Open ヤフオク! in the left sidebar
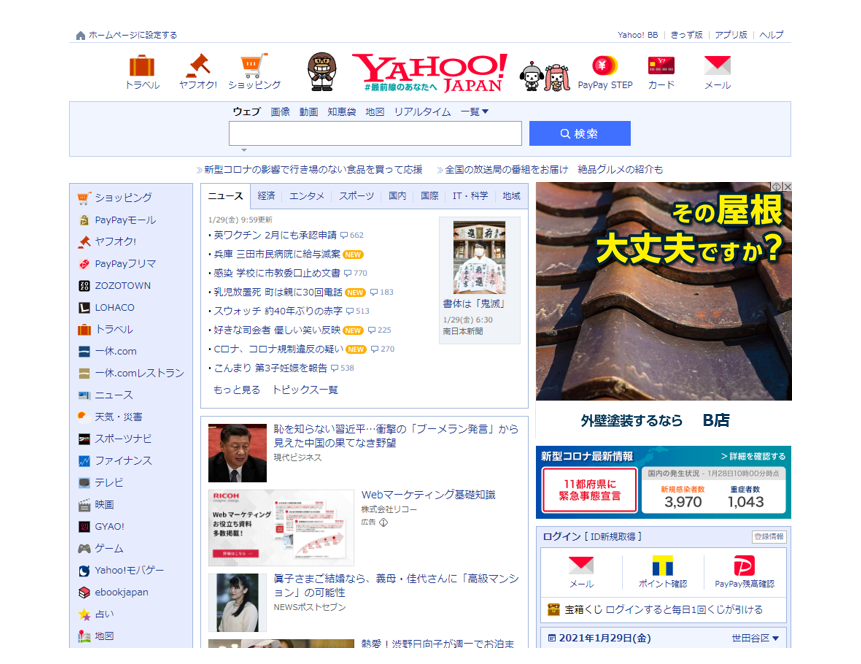 click(x=115, y=241)
